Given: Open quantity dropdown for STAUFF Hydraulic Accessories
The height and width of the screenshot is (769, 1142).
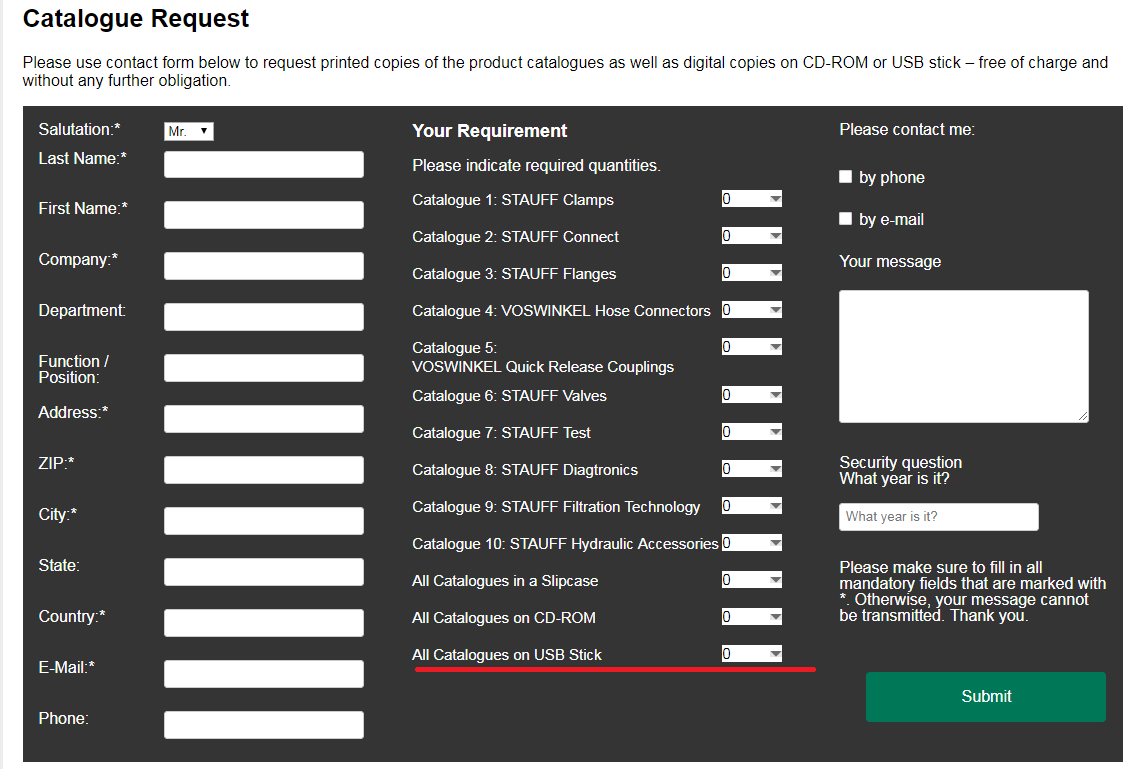Looking at the screenshot, I should click(752, 543).
